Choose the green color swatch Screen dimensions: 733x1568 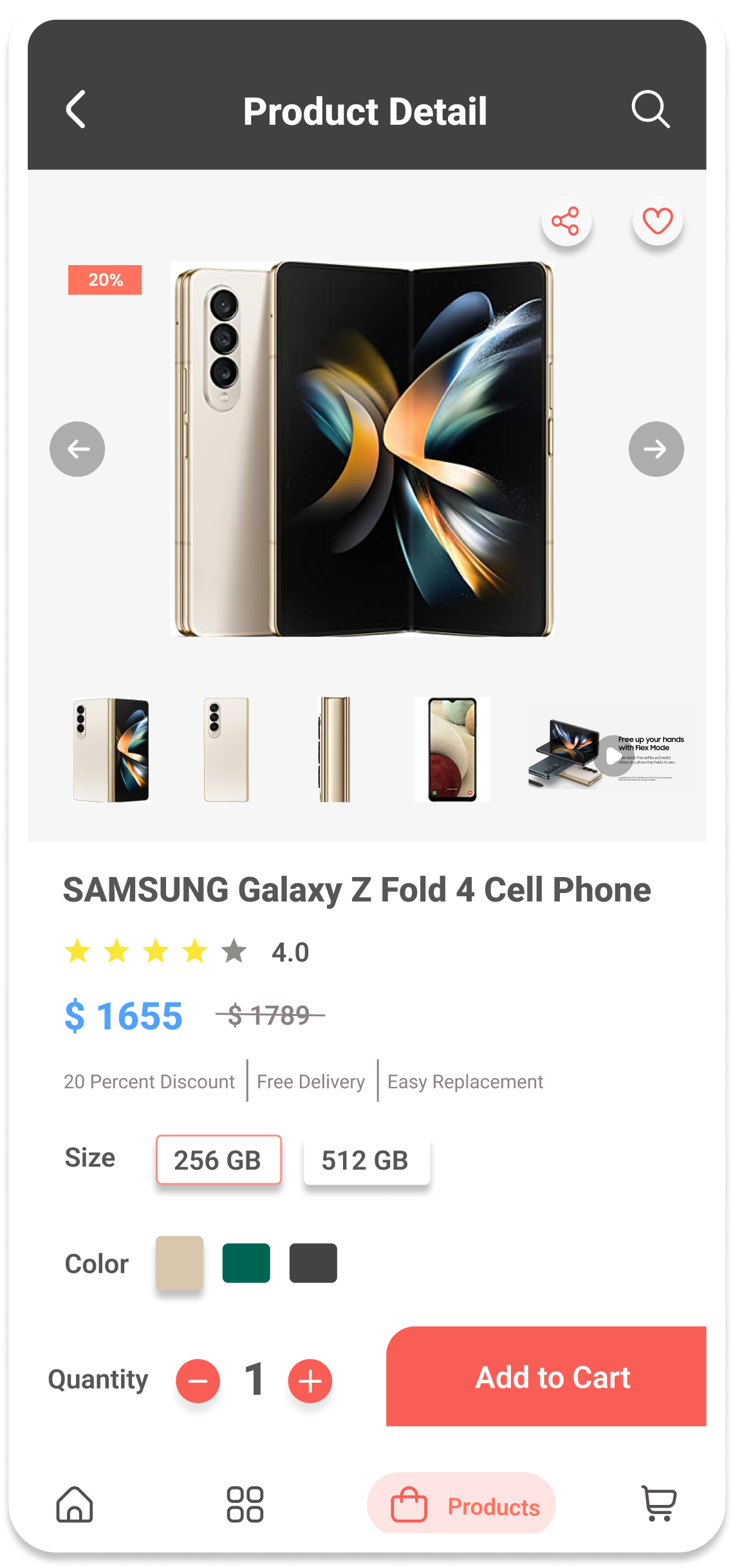pyautogui.click(x=246, y=1263)
